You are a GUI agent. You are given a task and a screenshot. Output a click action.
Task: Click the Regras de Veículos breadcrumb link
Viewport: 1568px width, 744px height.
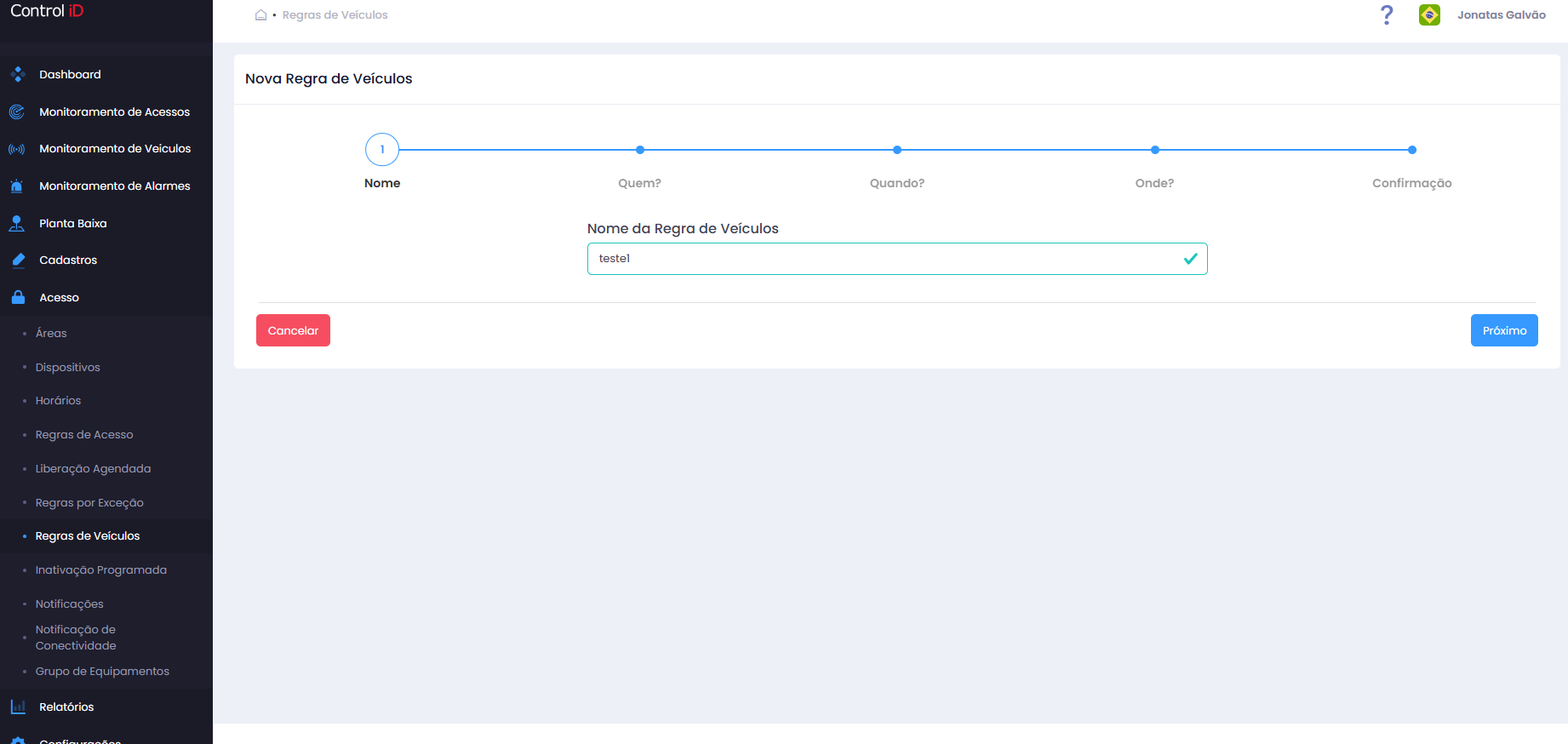pos(335,14)
